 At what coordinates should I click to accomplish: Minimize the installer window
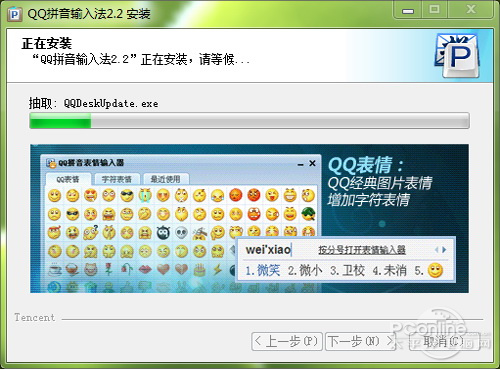coord(408,10)
